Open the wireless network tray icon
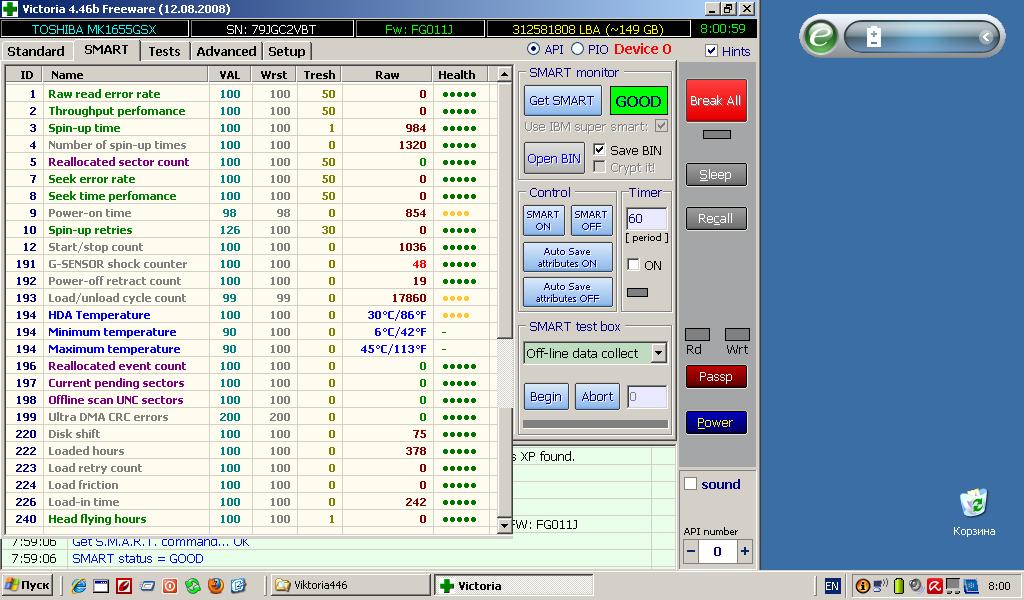This screenshot has width=1024, height=600. (x=880, y=586)
